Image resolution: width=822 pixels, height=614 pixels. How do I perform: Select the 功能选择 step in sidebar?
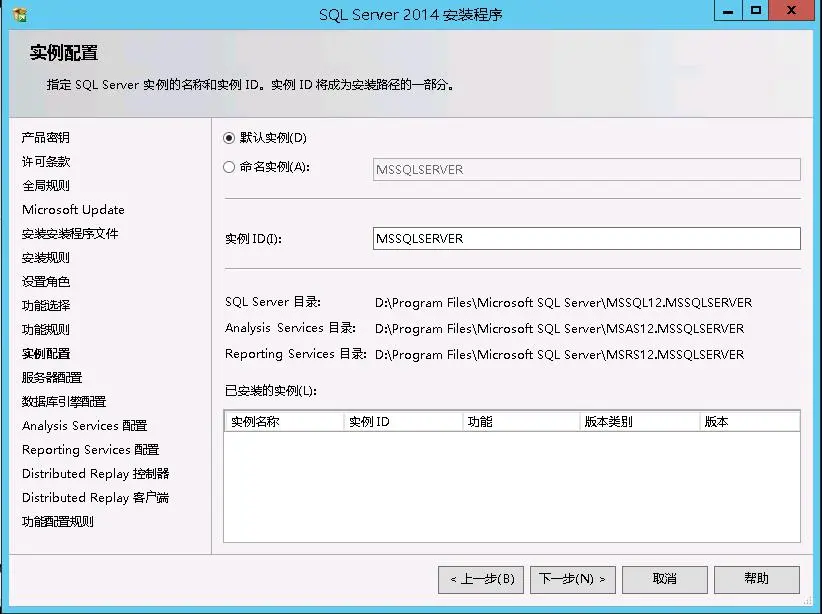pyautogui.click(x=46, y=306)
